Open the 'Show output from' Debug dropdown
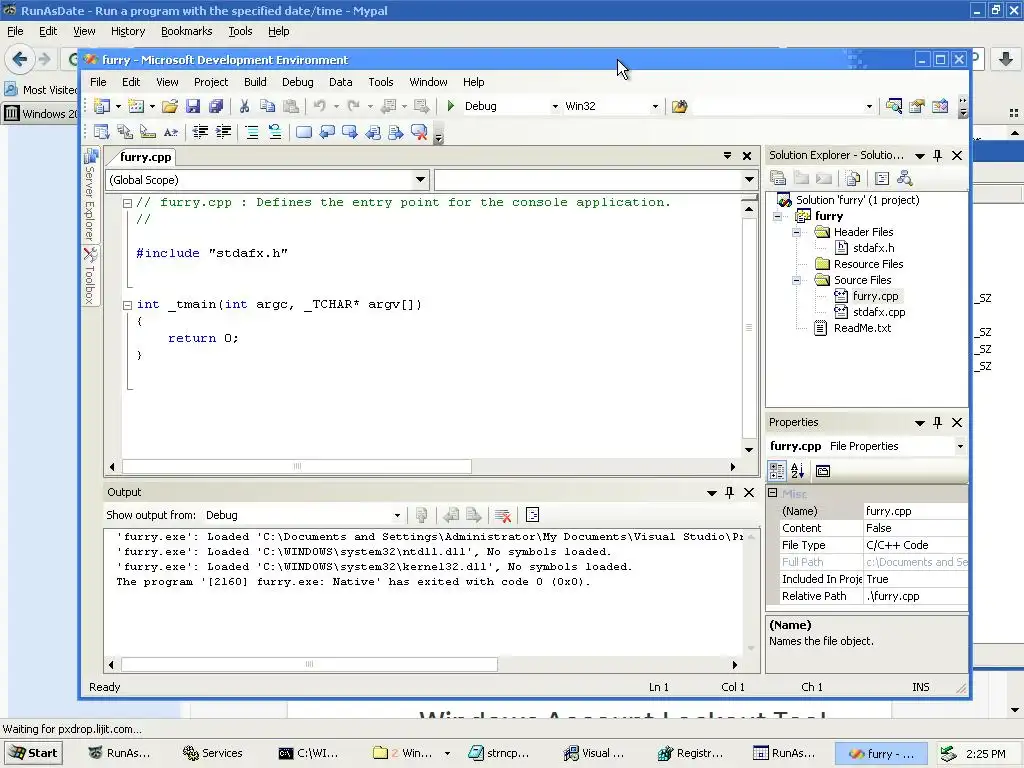Screen dimensions: 1024x768 (397, 515)
